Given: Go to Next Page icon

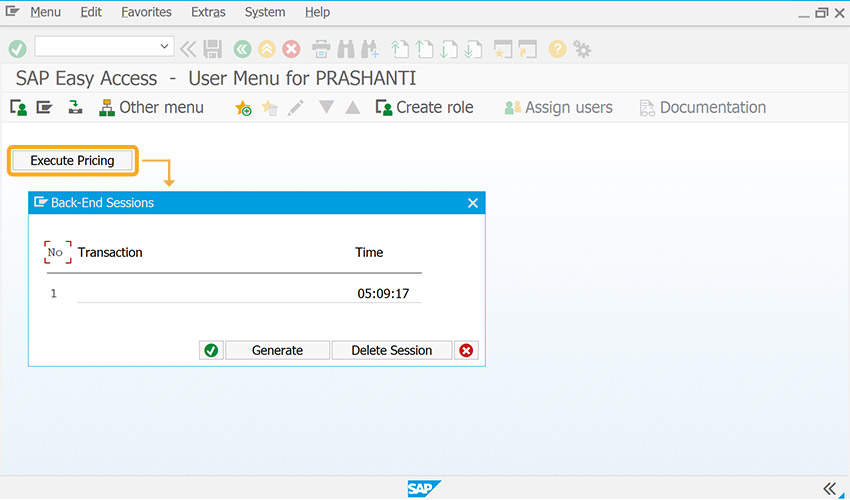Looking at the screenshot, I should pyautogui.click(x=449, y=49).
